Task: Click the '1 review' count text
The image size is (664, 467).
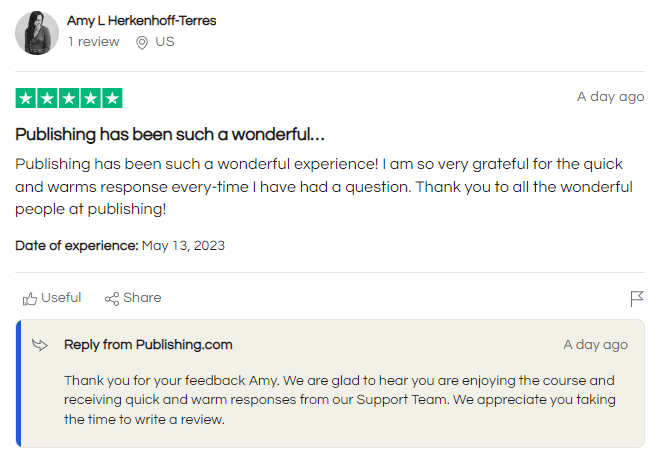Action: (93, 42)
